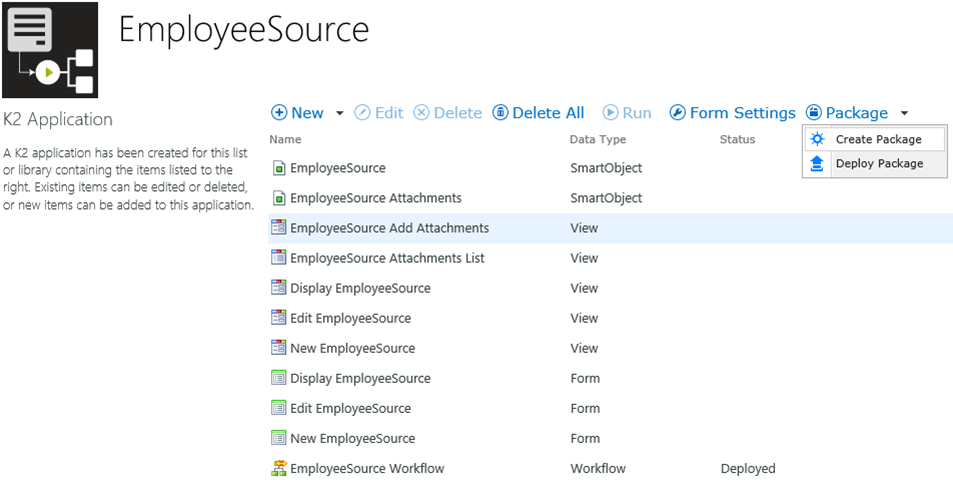953x486 pixels.
Task: Select the EmployeeSource Add Attachments row
Action: click(x=389, y=228)
